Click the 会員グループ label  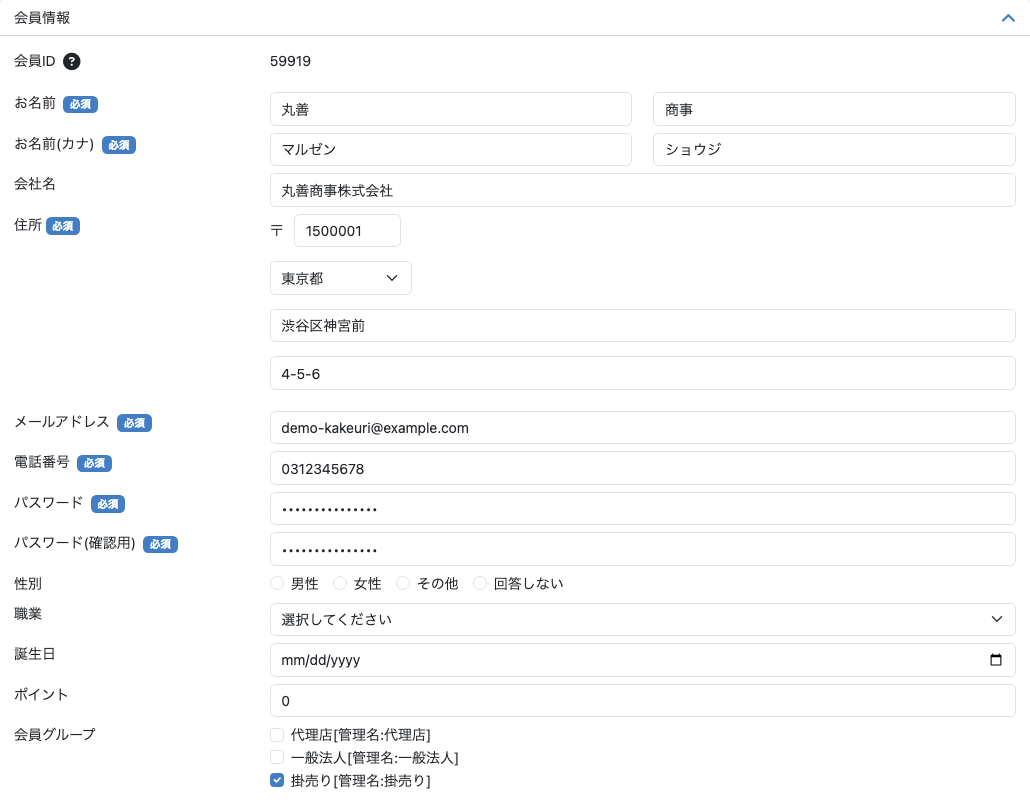pos(55,734)
